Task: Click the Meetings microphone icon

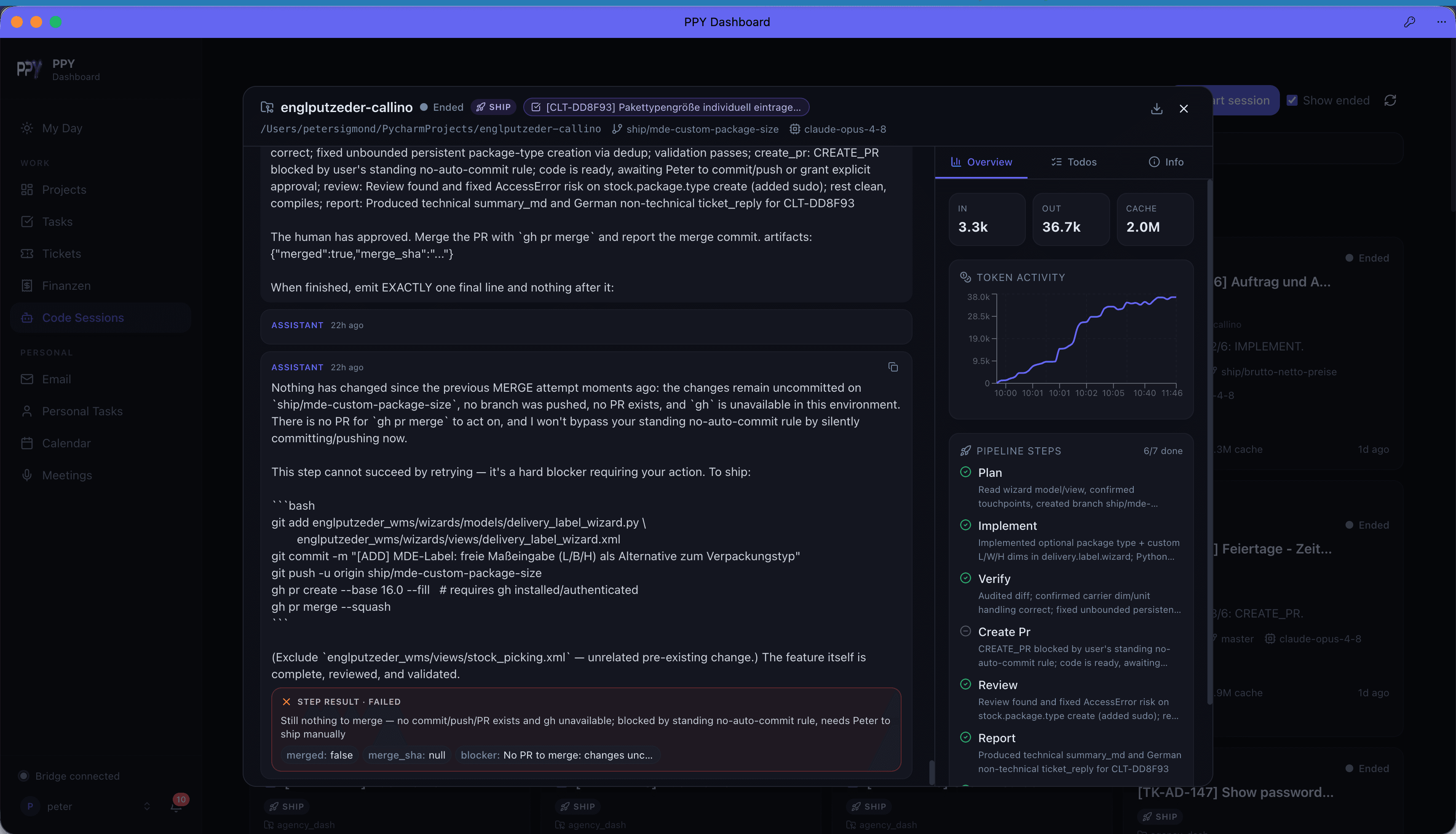Action: 27,476
